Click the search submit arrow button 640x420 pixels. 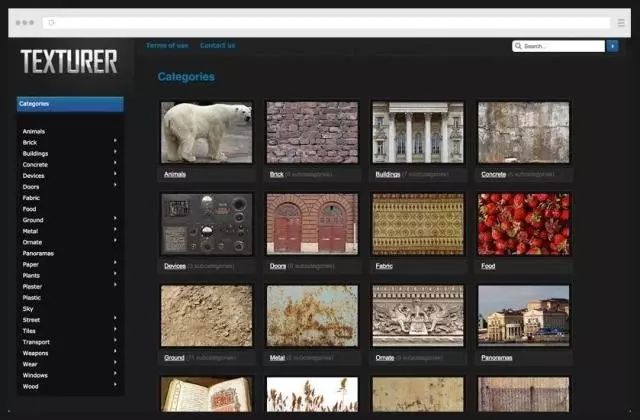pos(612,46)
